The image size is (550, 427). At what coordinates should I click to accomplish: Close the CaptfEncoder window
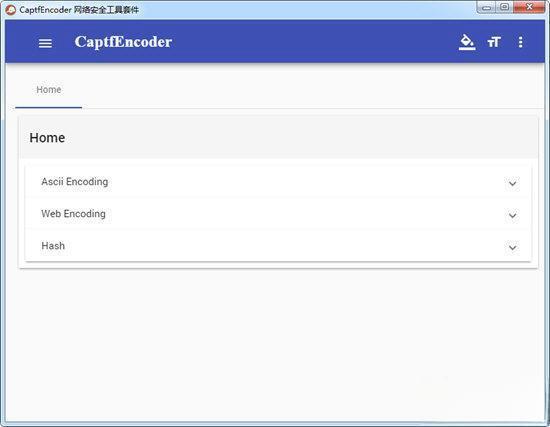[529, 7]
